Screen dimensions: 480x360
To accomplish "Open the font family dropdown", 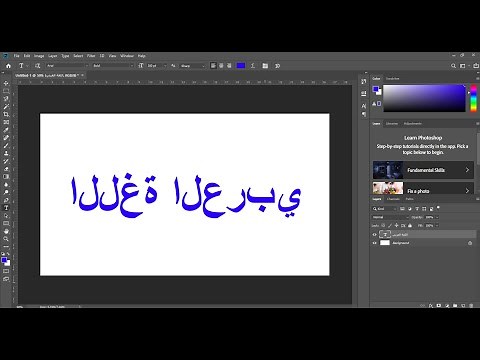I will 67,66.
